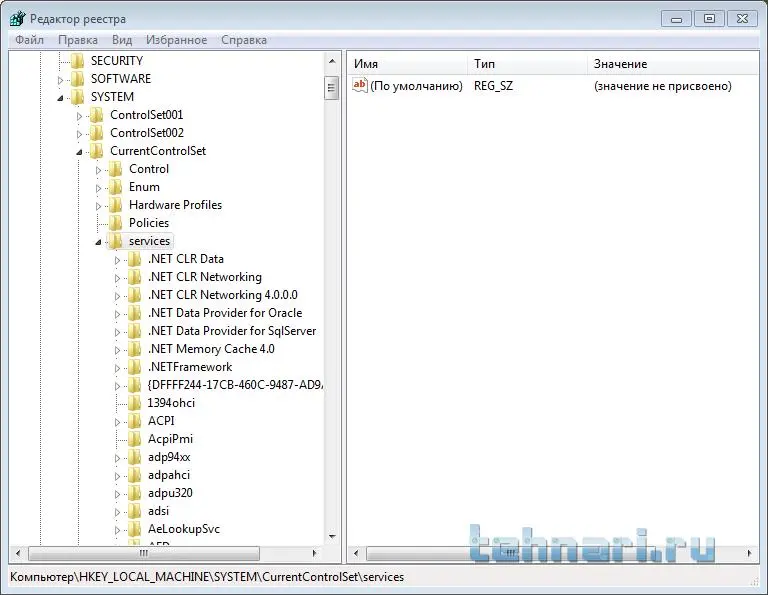Click the Enum folder icon
This screenshot has width=768, height=595.
click(x=116, y=187)
